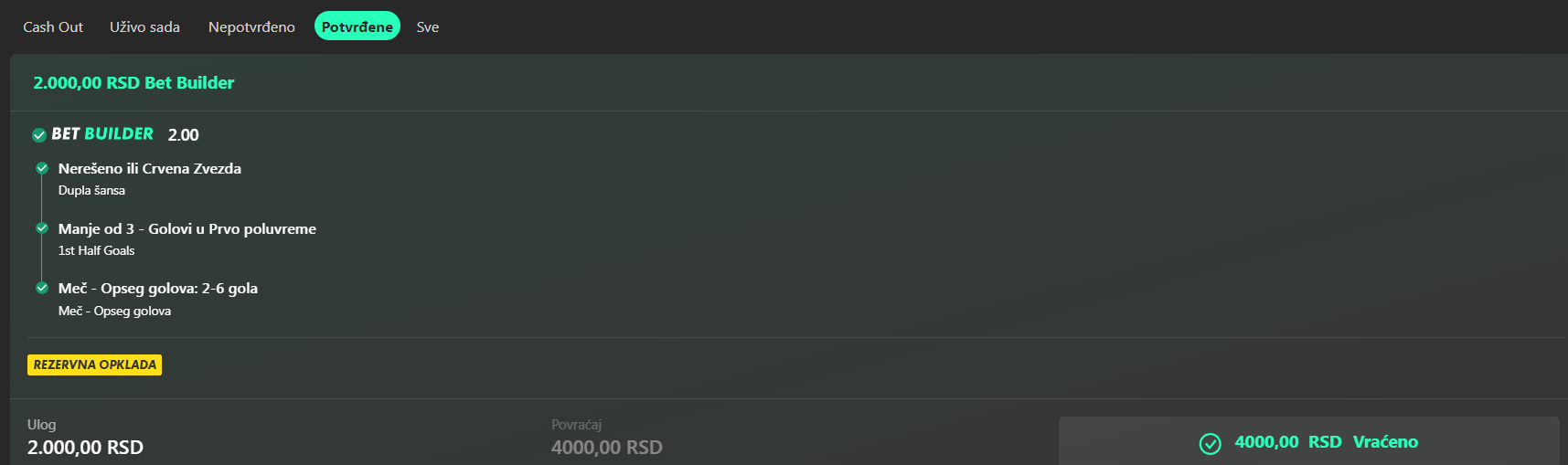1568x465 pixels.
Task: Click the check icon next to Nerešeno ili Crvena Zvezda
Action: click(x=42, y=168)
